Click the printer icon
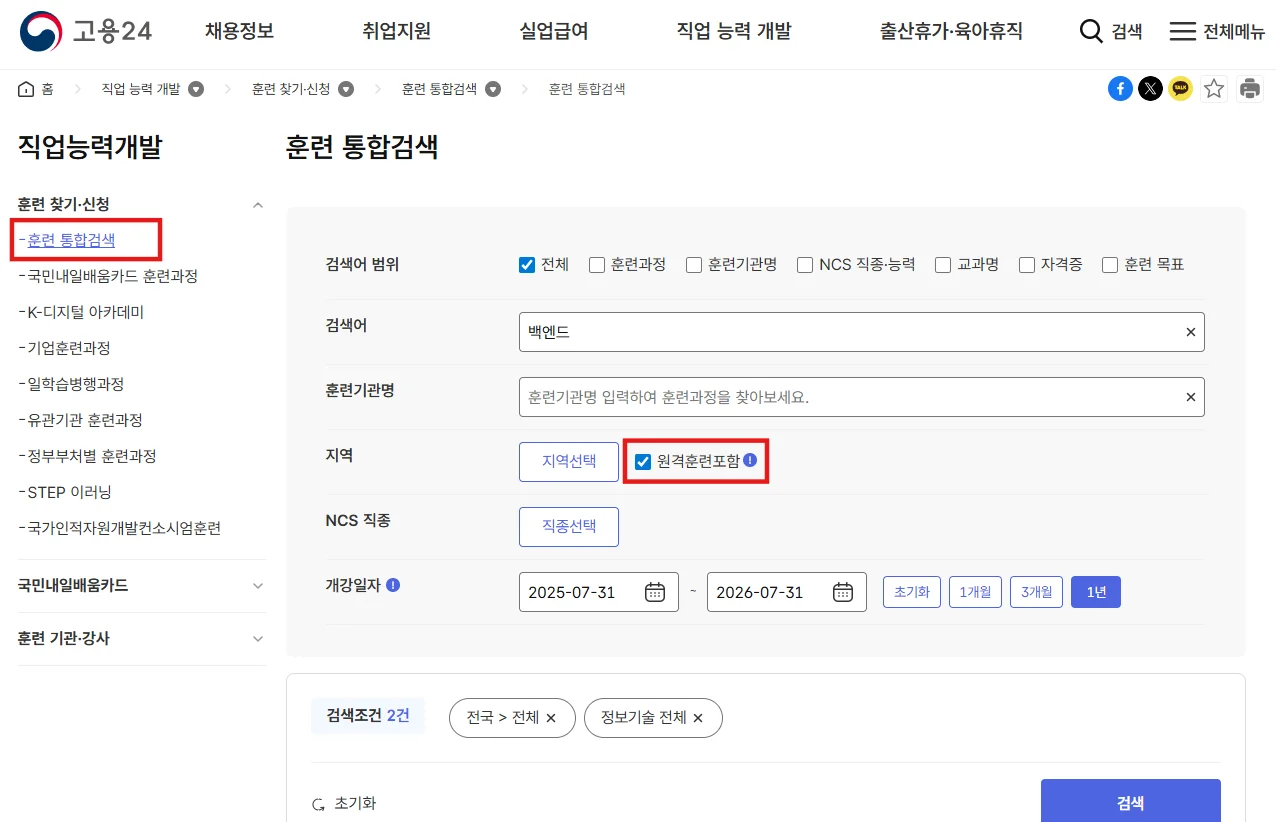The image size is (1276, 822). 1250,89
